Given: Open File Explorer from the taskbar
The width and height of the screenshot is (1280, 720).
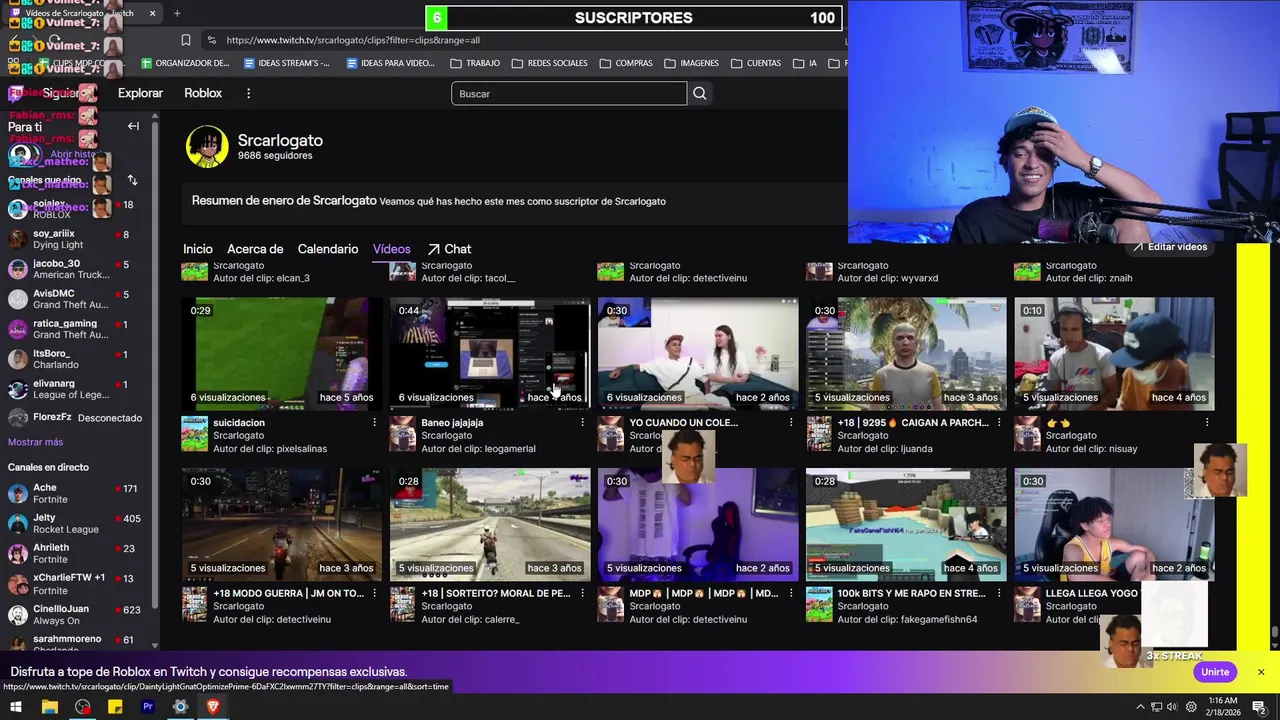Looking at the screenshot, I should click(49, 707).
